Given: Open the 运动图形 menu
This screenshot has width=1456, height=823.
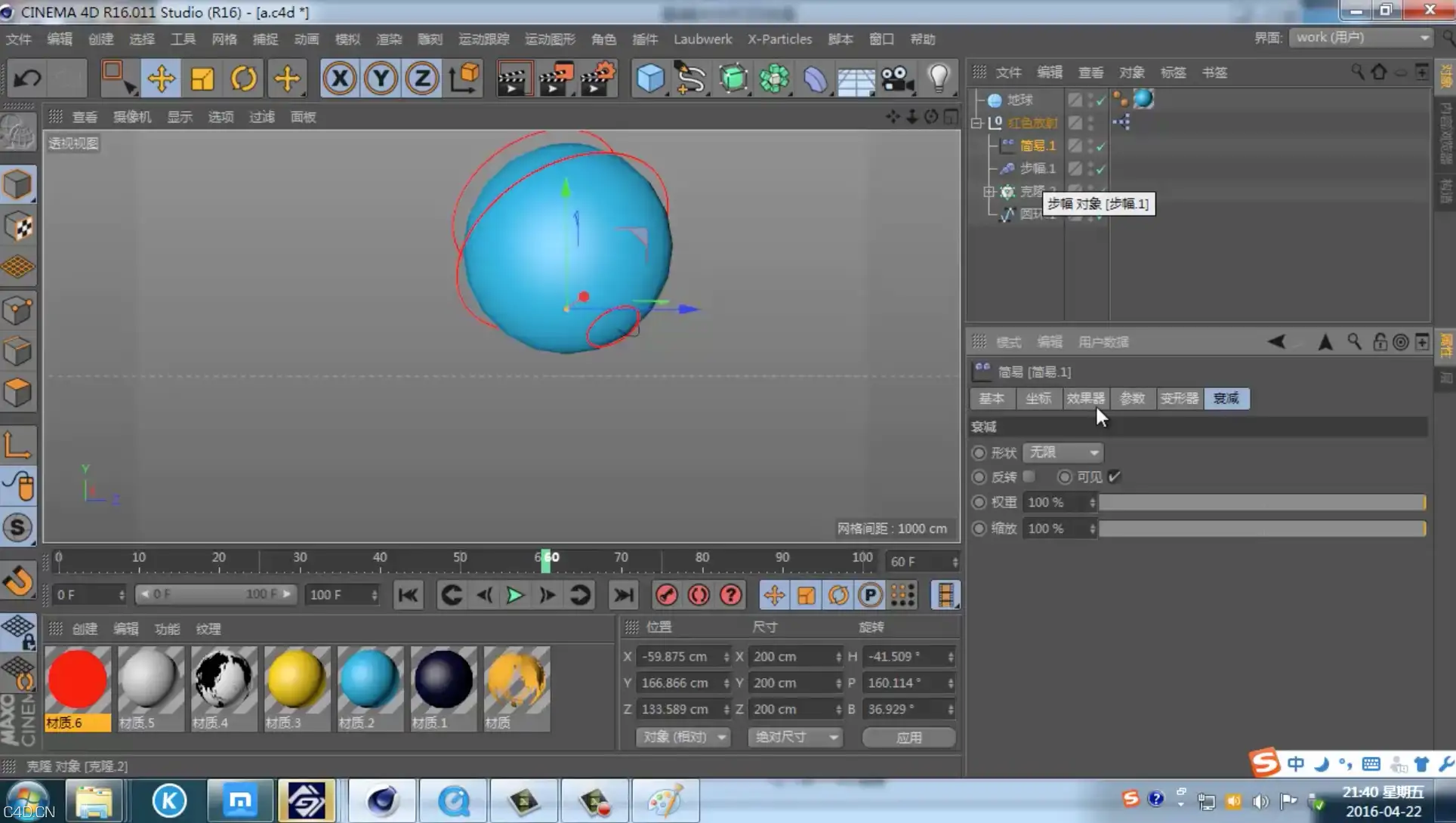Looking at the screenshot, I should pos(550,39).
